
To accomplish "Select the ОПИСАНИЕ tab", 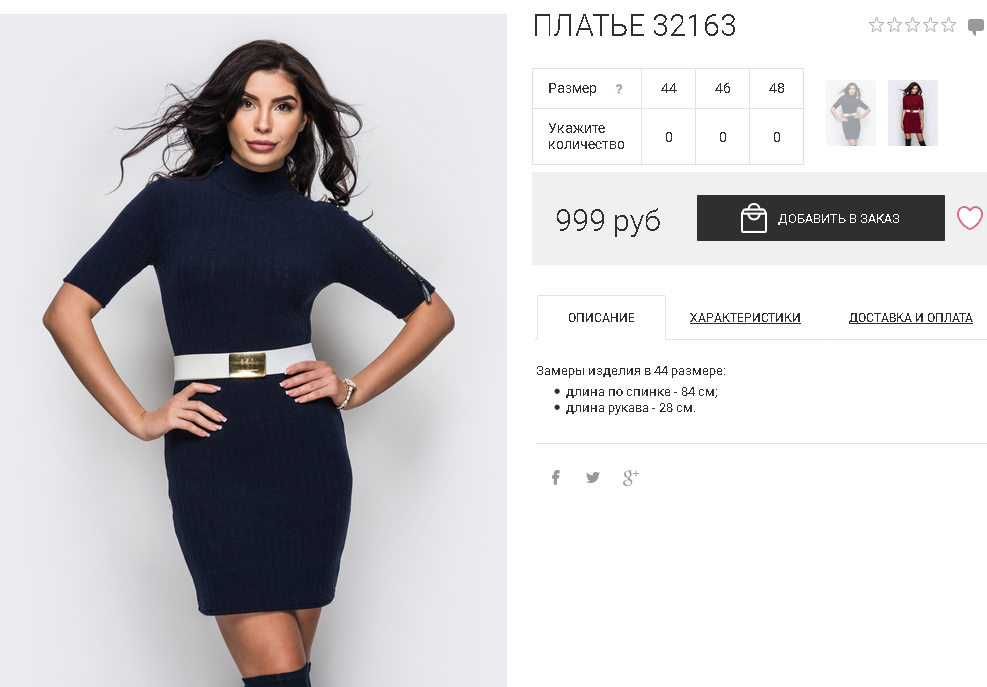I will (601, 317).
